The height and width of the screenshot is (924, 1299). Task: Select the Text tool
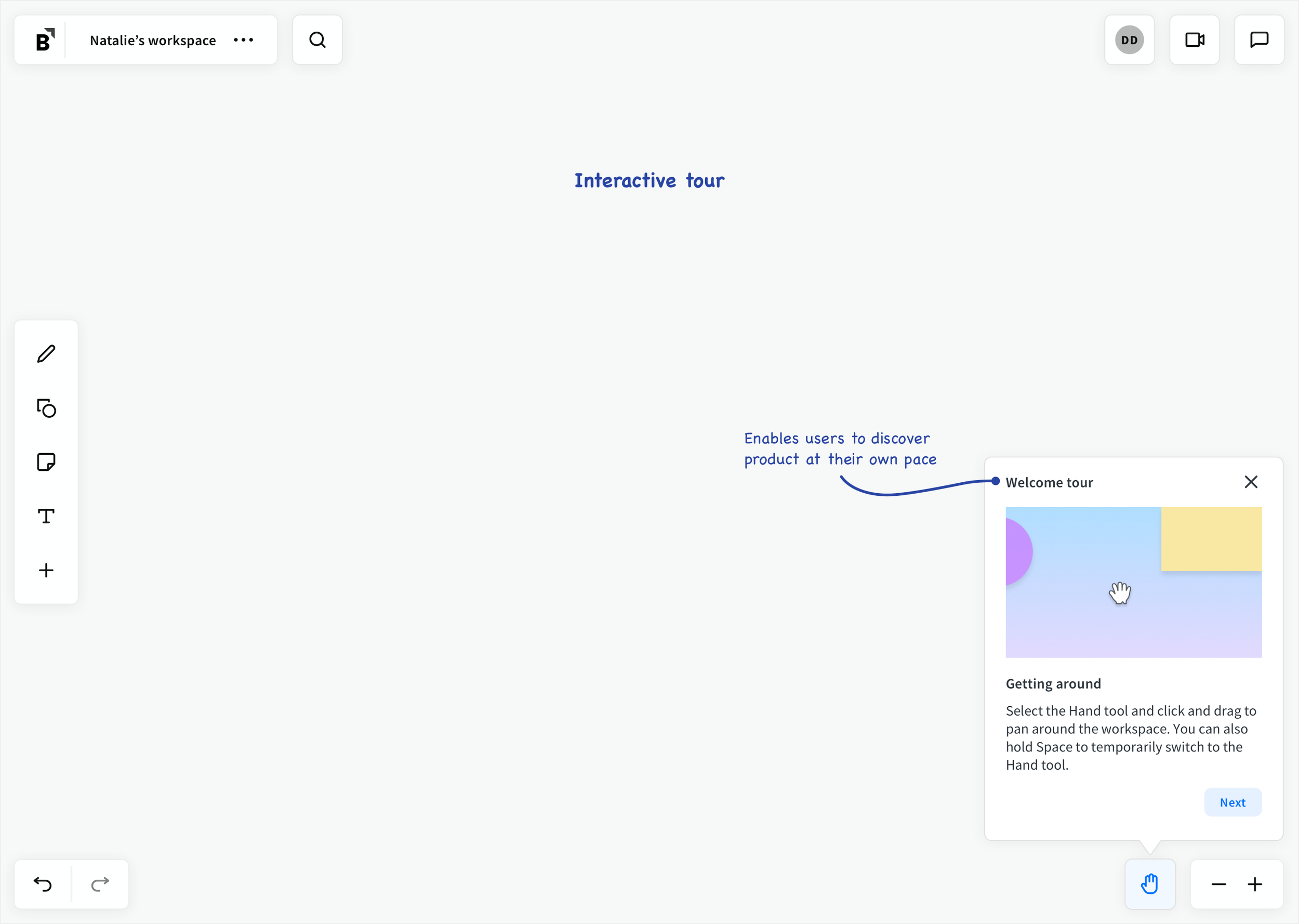46,516
